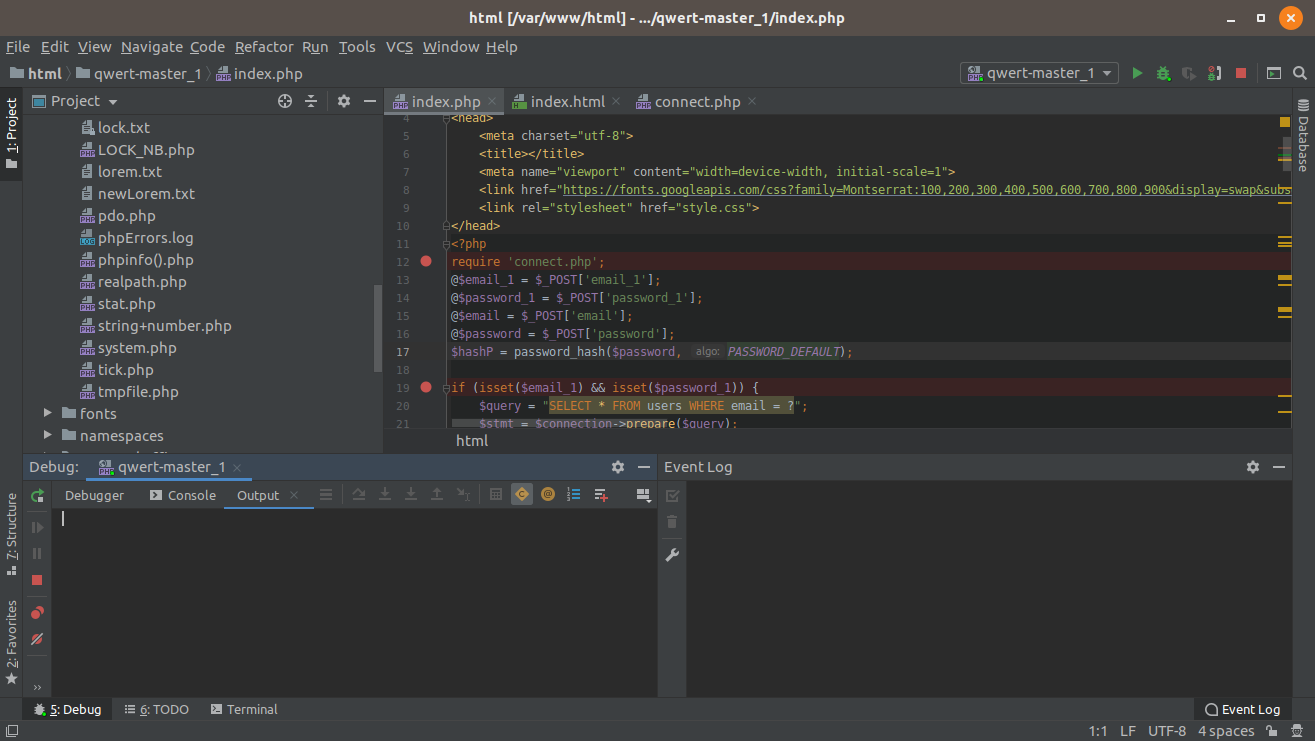Open the Debug panel settings gear
Image resolution: width=1315 pixels, height=741 pixels.
(618, 467)
